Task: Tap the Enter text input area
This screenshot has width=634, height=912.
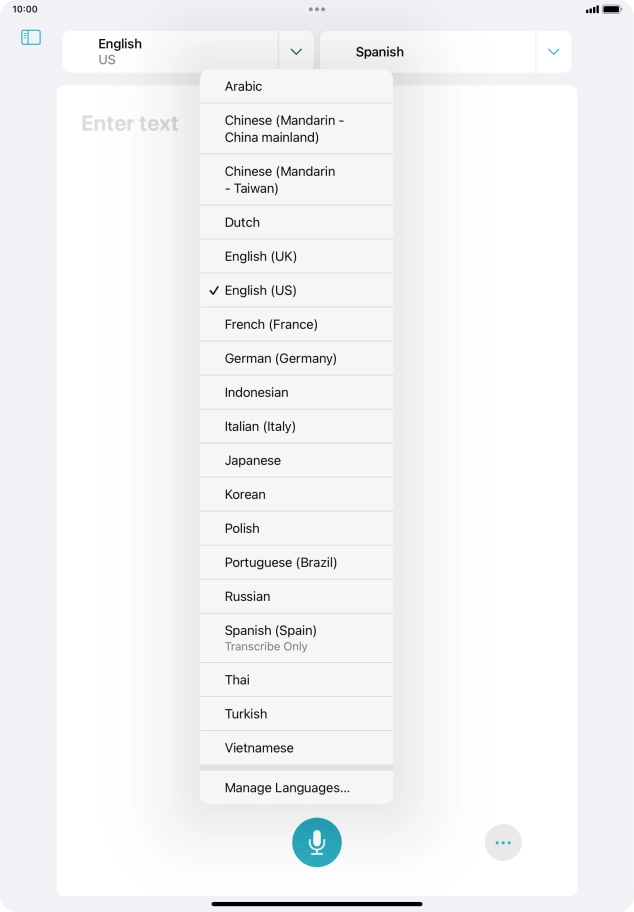Action: tap(130, 123)
